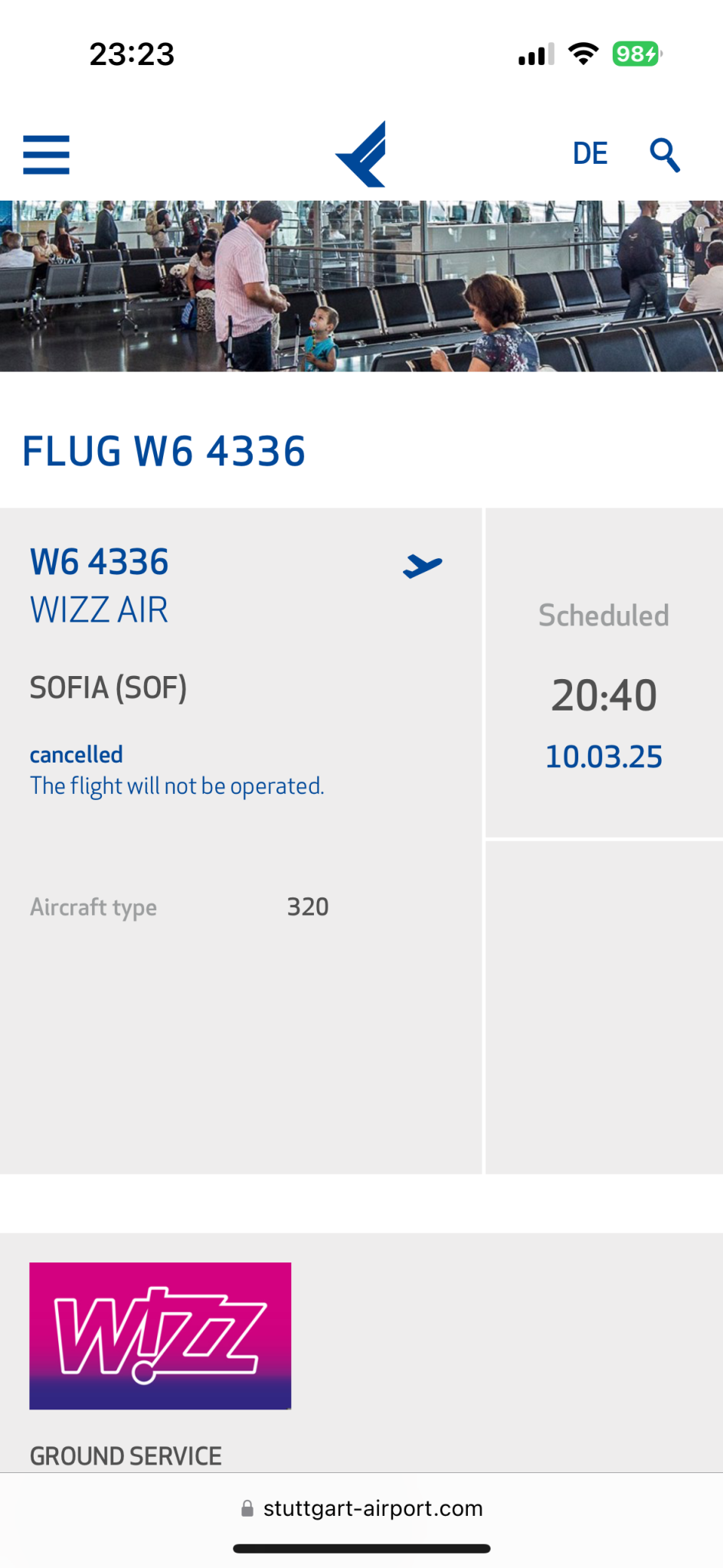Tap the stuttgart-airport.com address bar

pyautogui.click(x=361, y=1508)
